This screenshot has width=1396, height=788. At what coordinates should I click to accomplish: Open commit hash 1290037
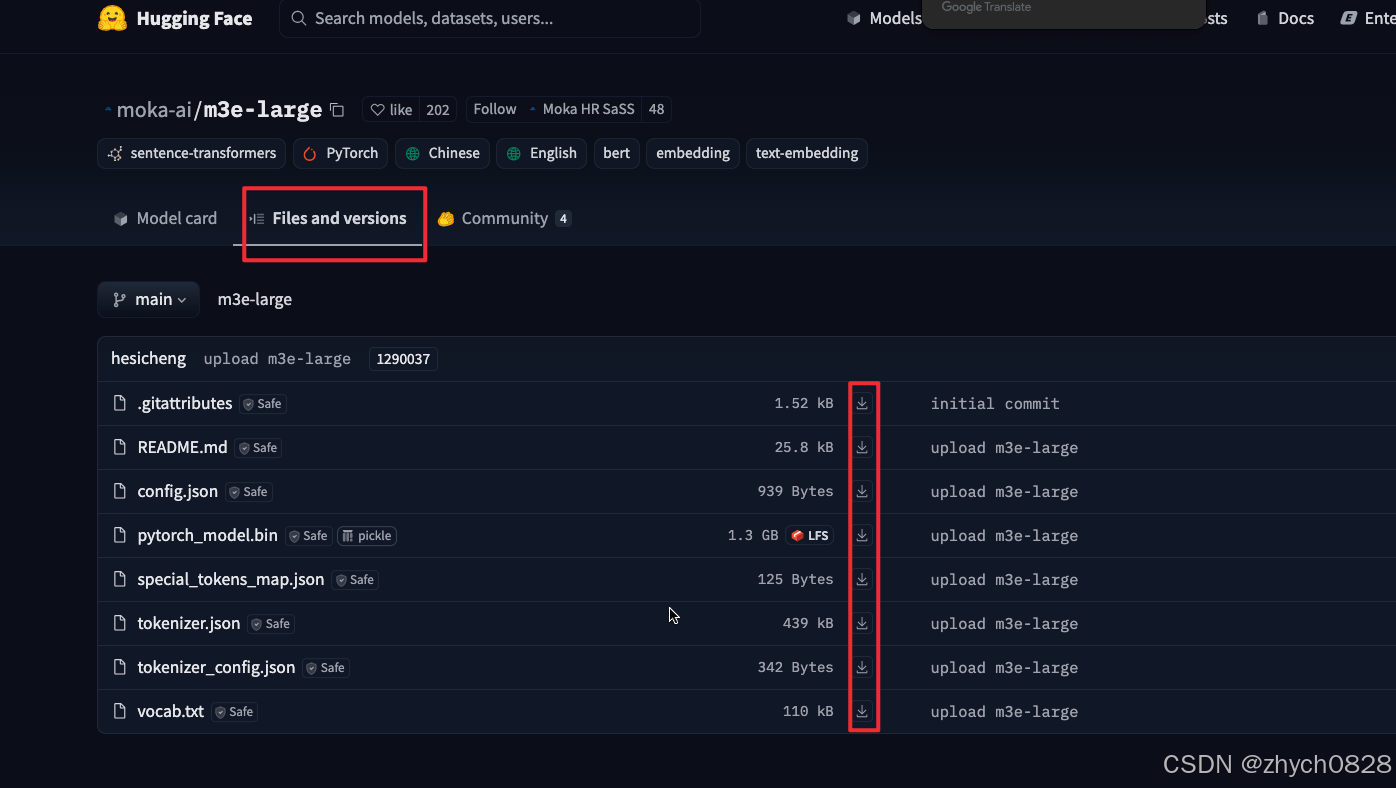pyautogui.click(x=403, y=359)
